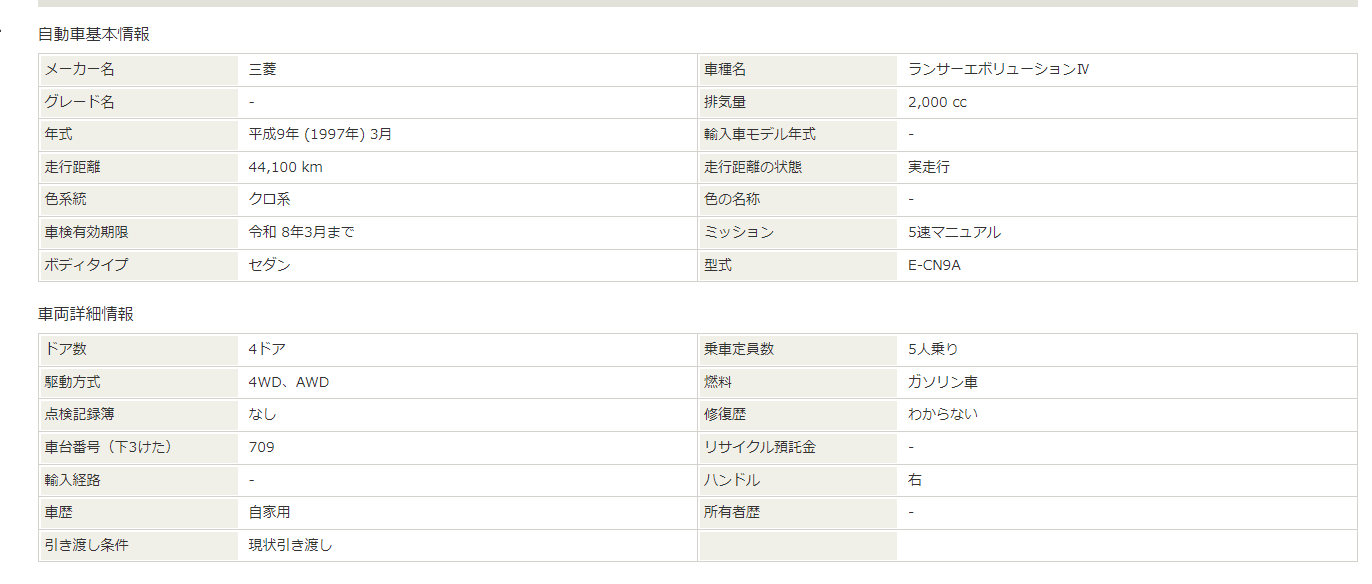This screenshot has height=584, width=1372.
Task: Click the fuel type ガソリン車
Action: [x=941, y=382]
